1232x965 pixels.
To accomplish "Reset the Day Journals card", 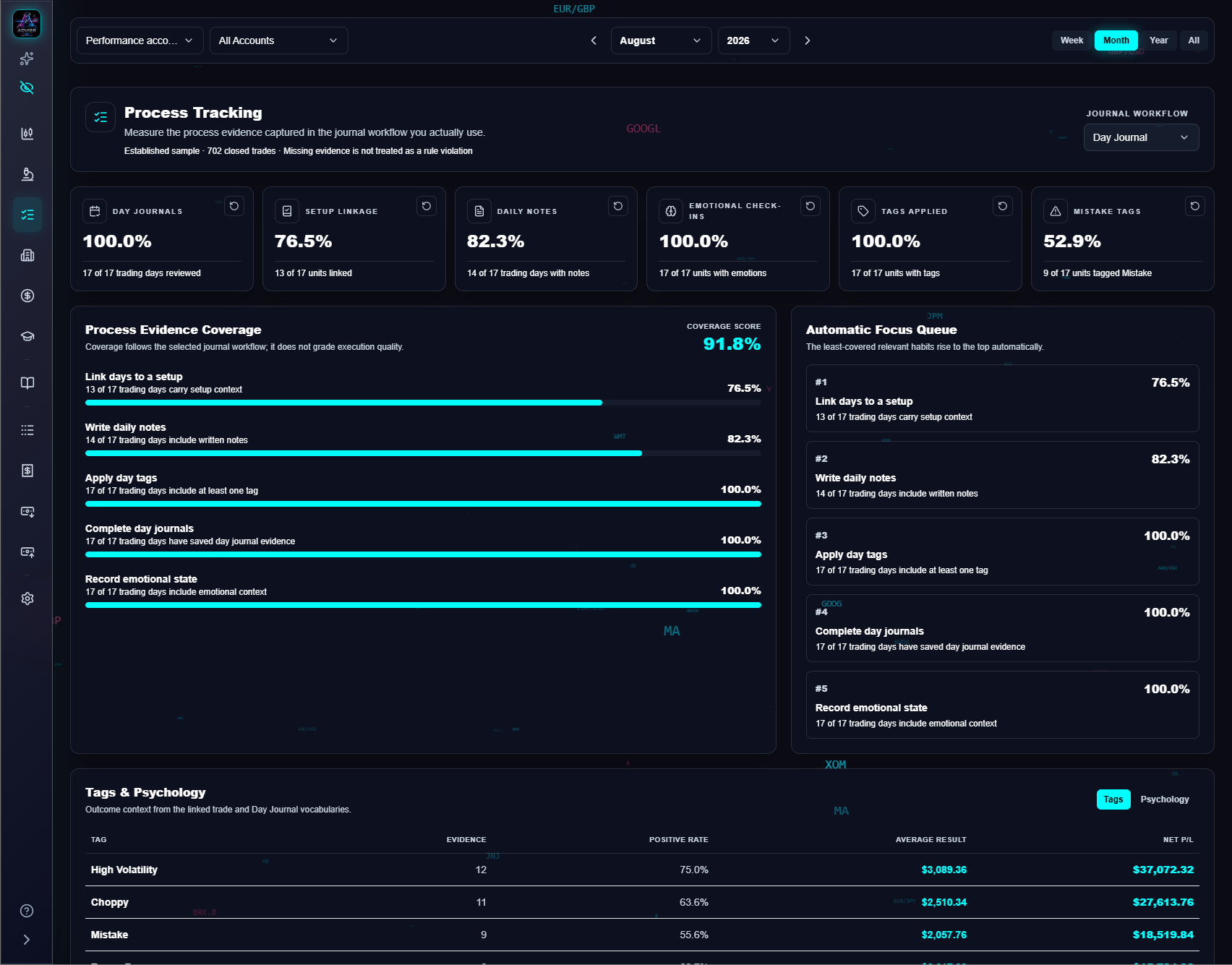I will [234, 206].
